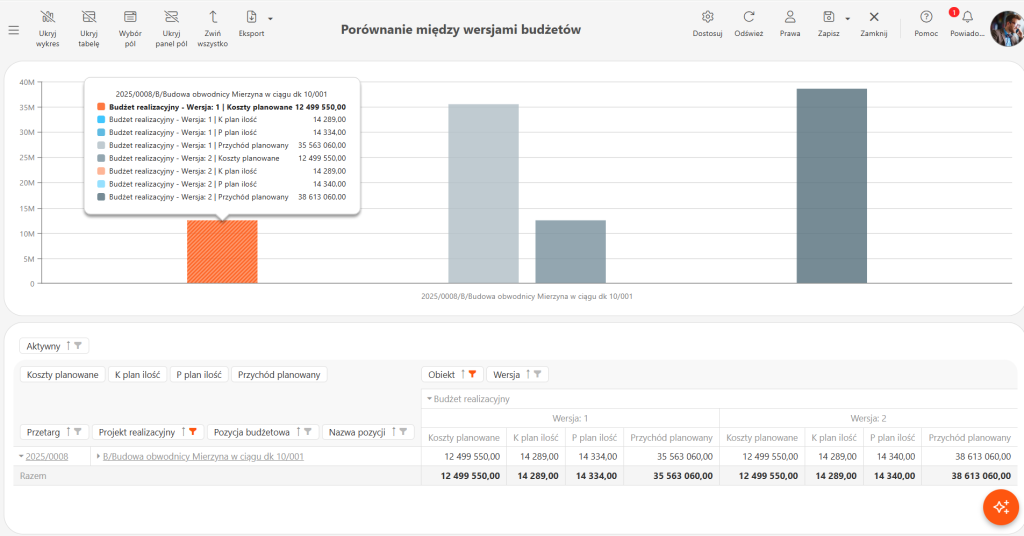
Task: Open the 2025/0008 tender link
Action: pyautogui.click(x=47, y=456)
